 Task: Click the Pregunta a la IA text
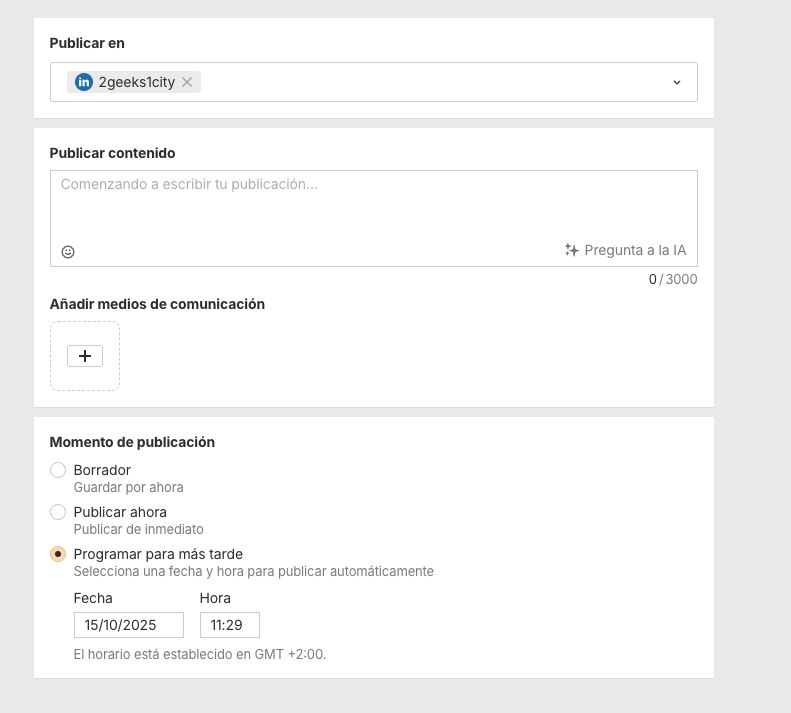point(635,250)
